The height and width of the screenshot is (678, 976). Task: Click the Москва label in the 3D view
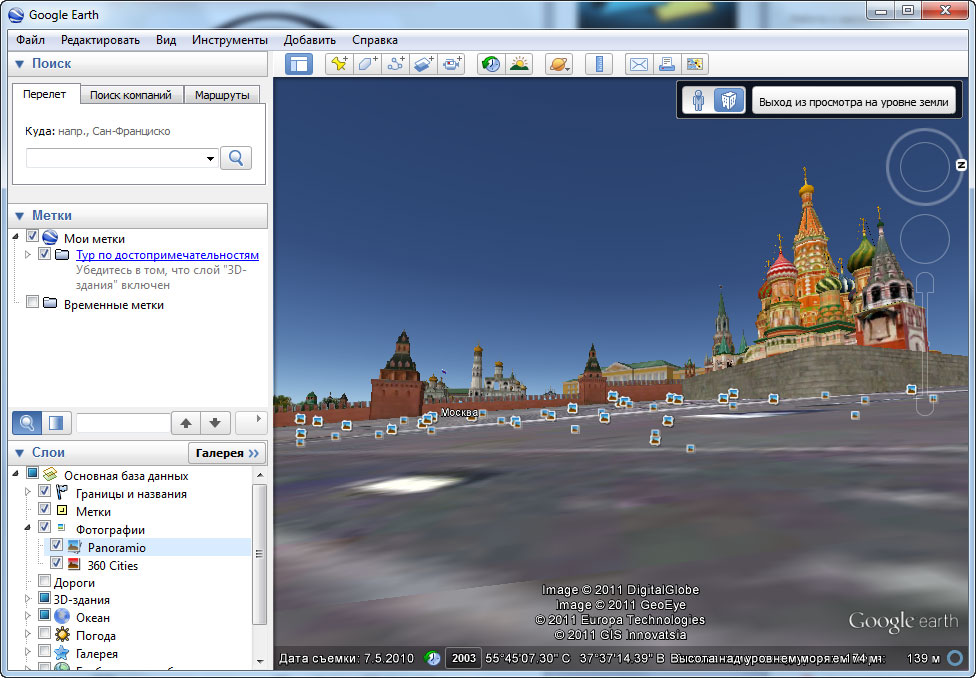(459, 412)
